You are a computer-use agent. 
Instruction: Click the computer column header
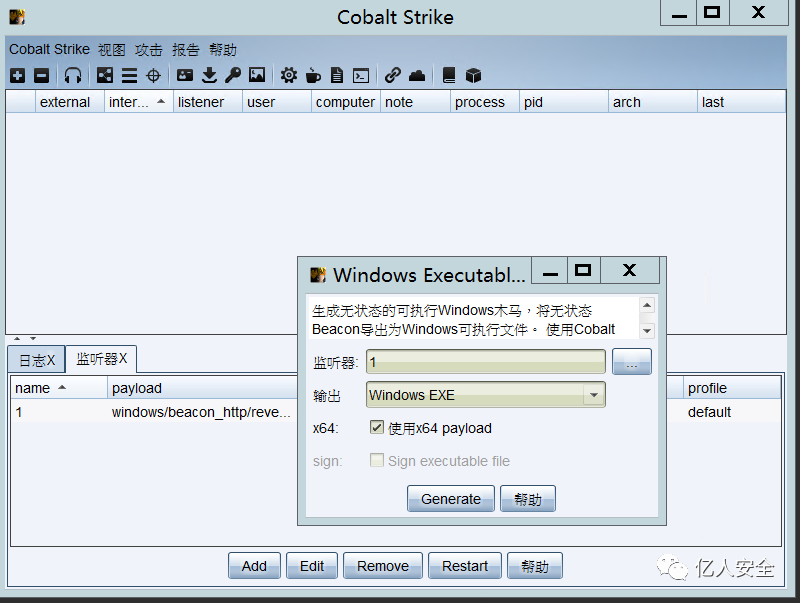point(345,102)
